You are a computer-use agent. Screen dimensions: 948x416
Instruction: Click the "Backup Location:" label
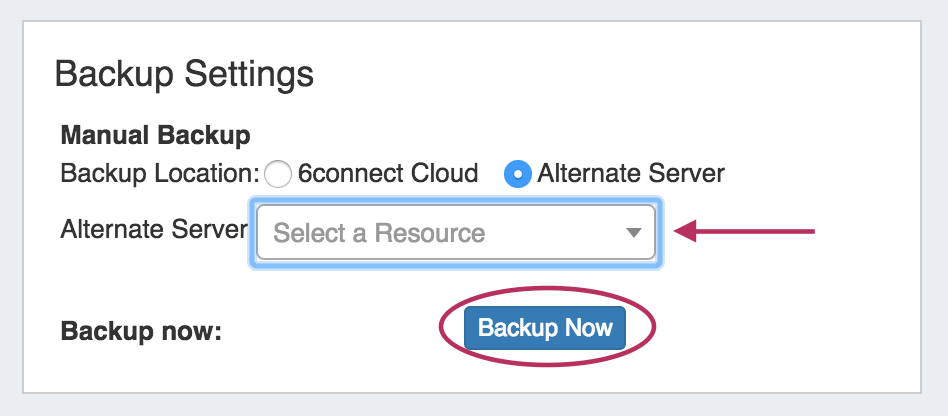click(159, 173)
